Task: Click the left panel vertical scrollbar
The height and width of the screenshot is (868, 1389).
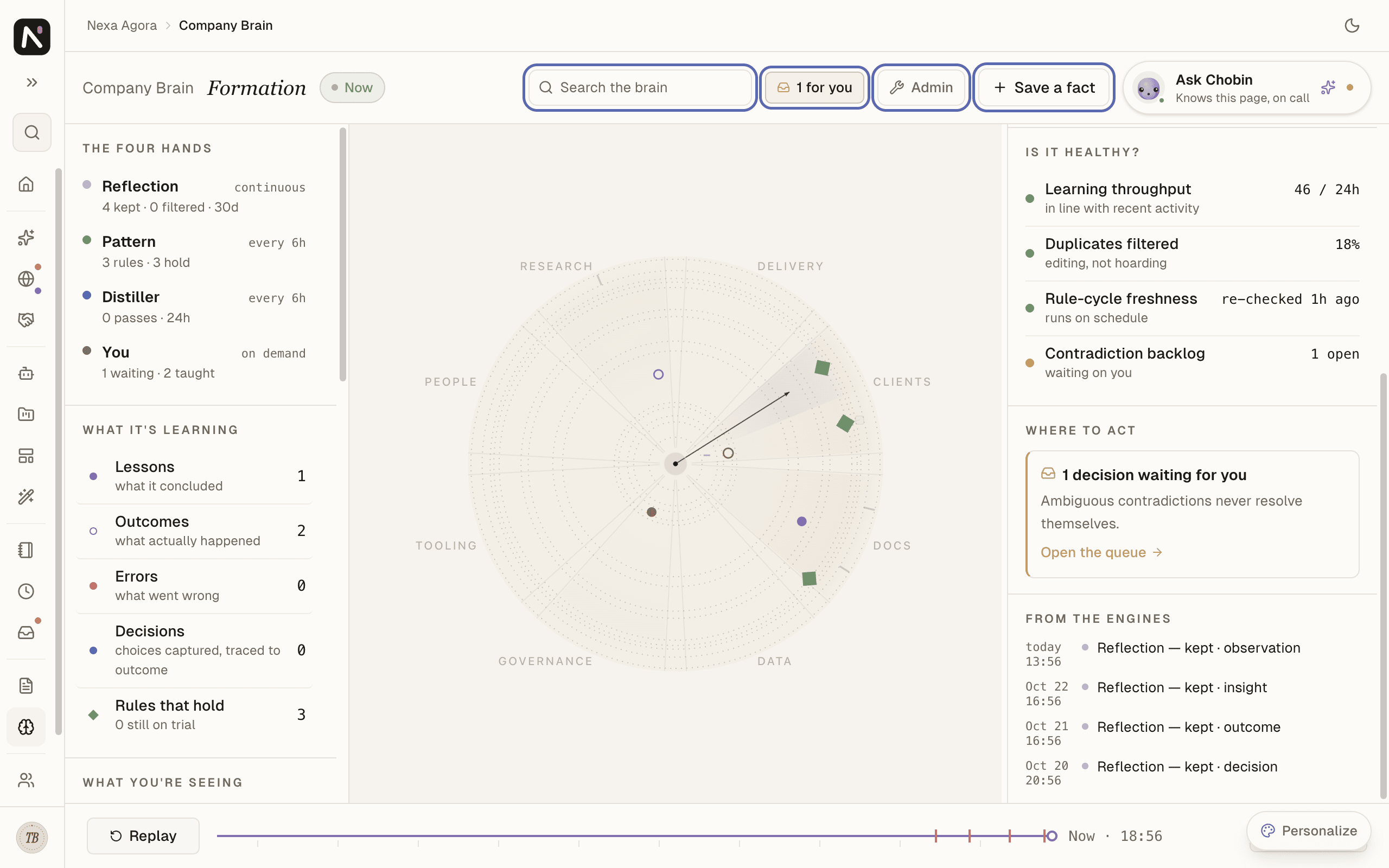Action: tap(343, 254)
